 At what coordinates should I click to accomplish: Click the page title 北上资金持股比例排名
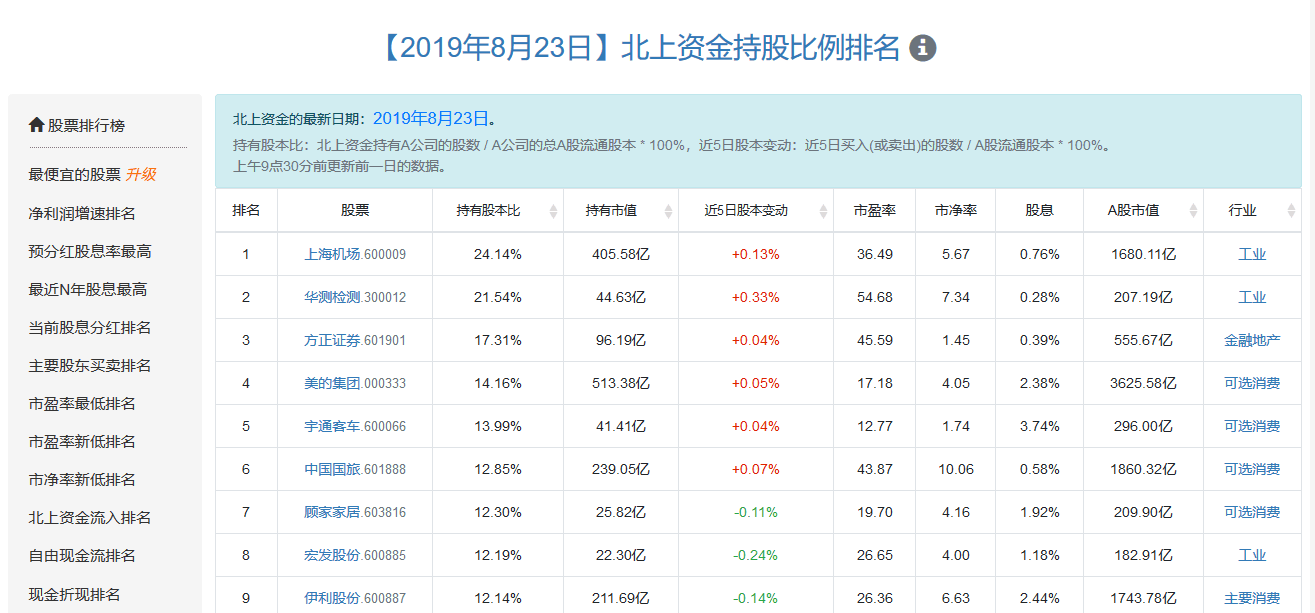(x=760, y=48)
